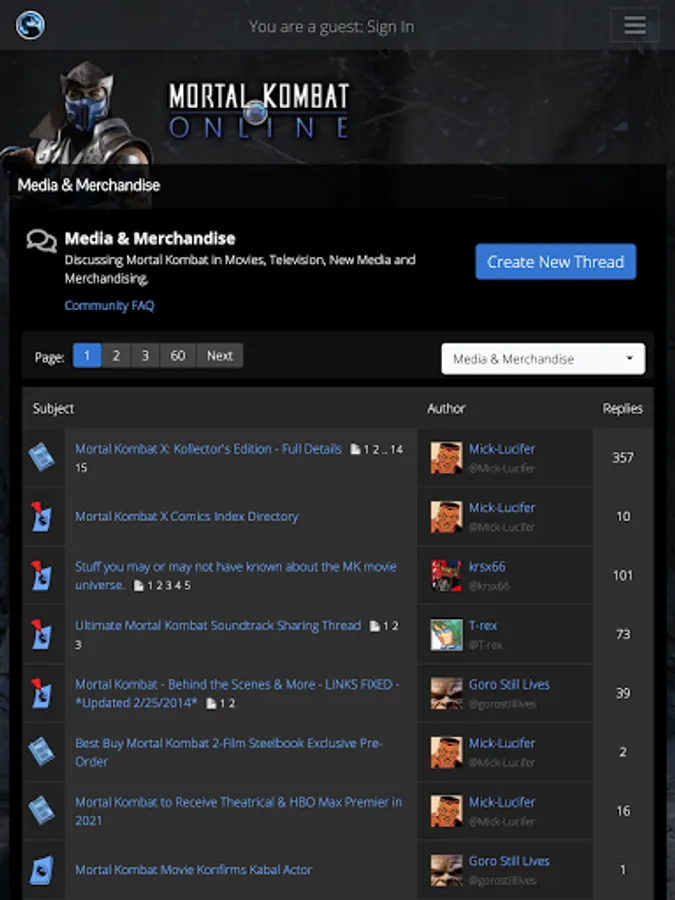The height and width of the screenshot is (900, 675).
Task: Click thread icon for Kabal Actor thread
Action: coord(41,870)
